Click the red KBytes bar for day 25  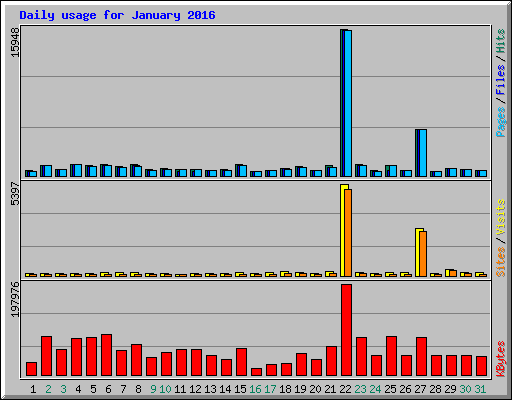(391, 356)
